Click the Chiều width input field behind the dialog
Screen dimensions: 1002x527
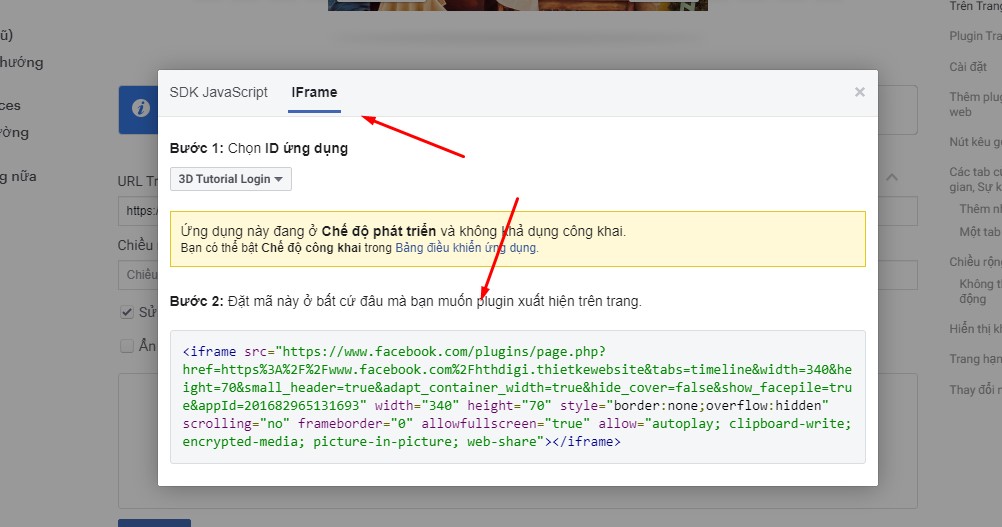pos(137,275)
